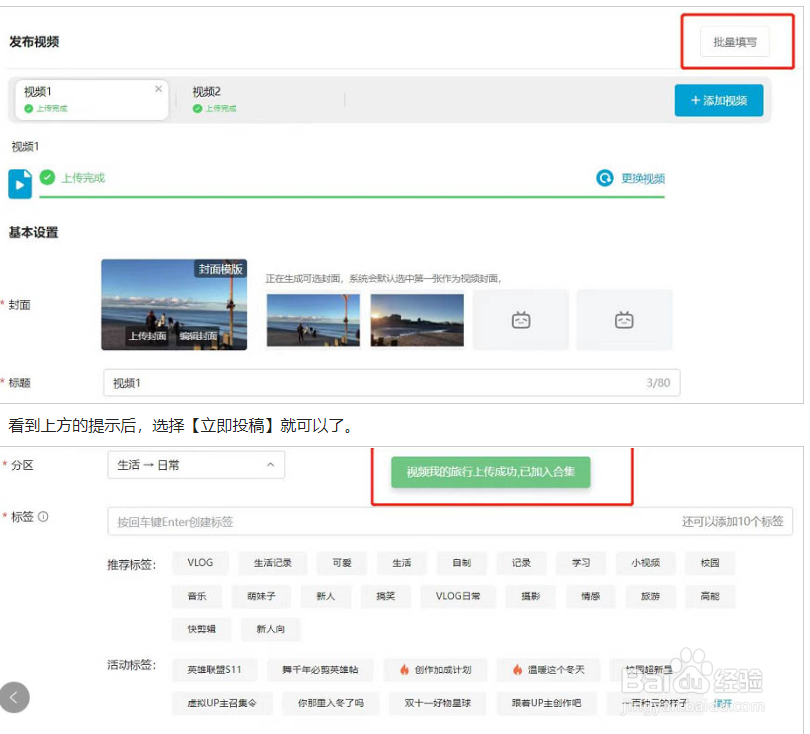
Task: Select the 双十一好物星球 activity tag
Action: (x=438, y=703)
